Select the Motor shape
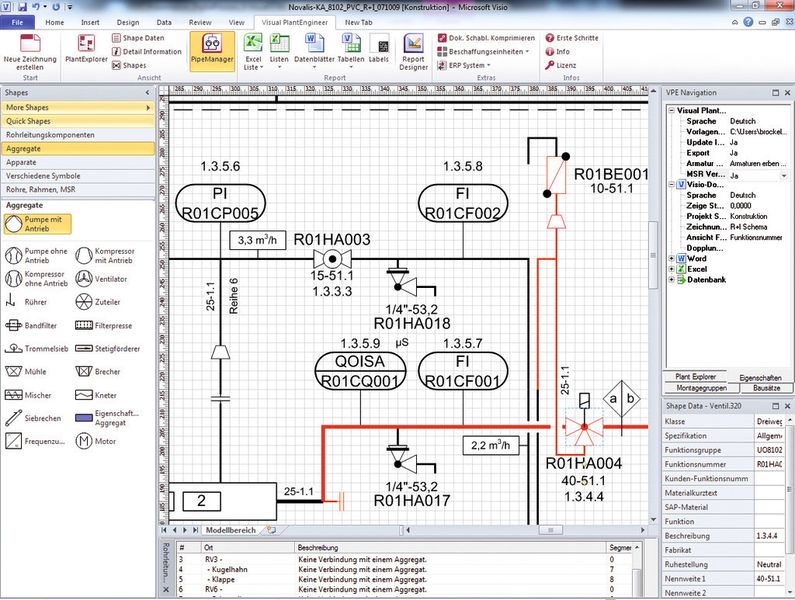 [x=95, y=441]
